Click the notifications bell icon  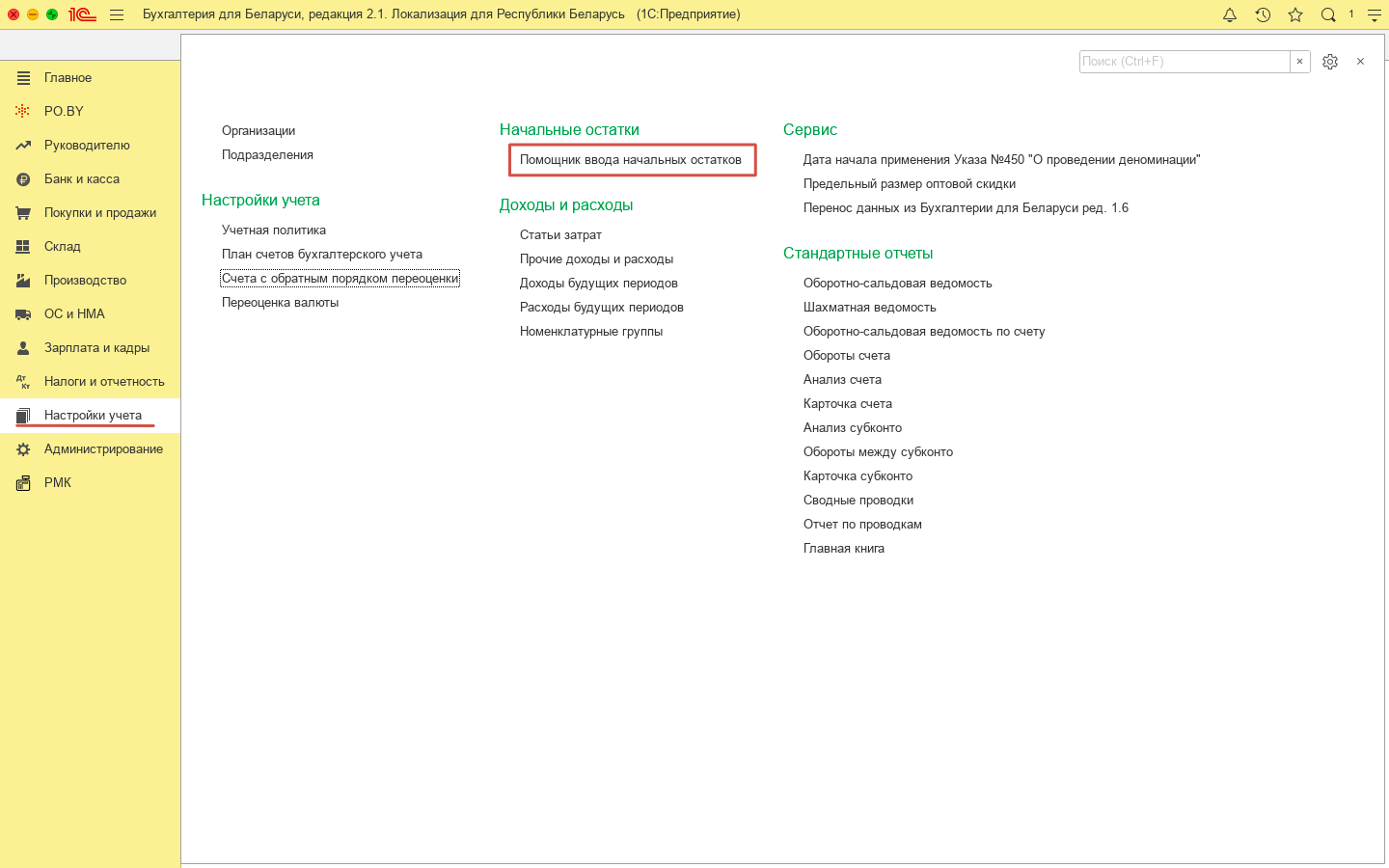pos(1230,14)
